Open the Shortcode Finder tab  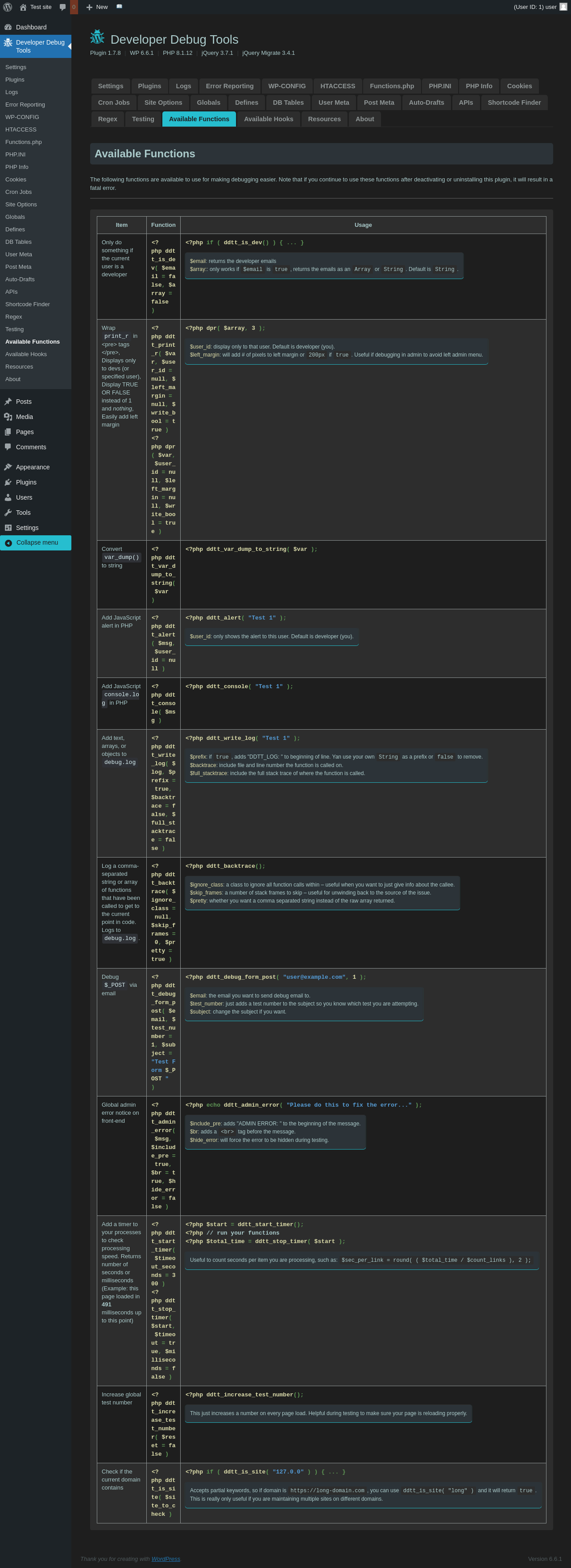[514, 103]
